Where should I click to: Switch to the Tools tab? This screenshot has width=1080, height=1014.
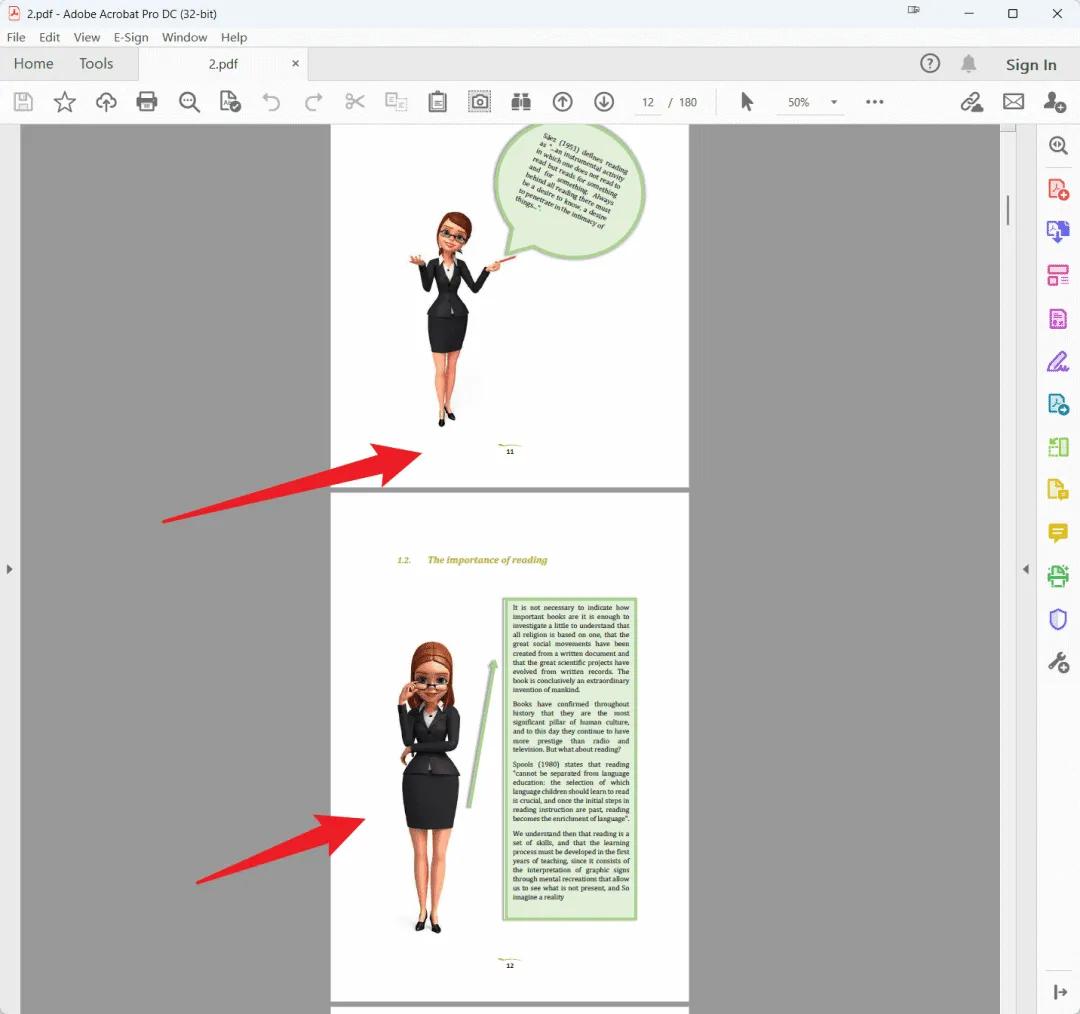pyautogui.click(x=96, y=63)
